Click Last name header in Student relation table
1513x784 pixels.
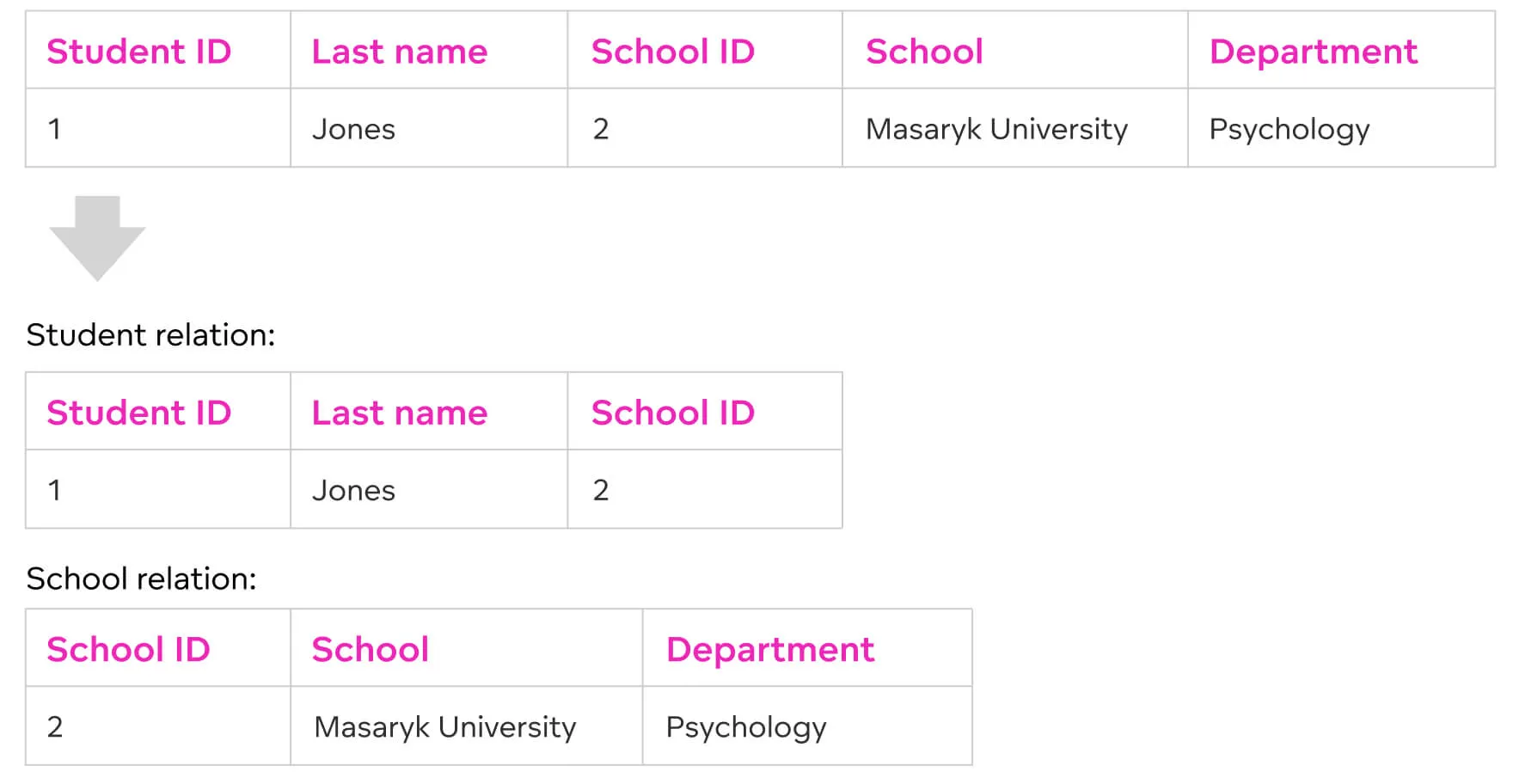coord(399,413)
